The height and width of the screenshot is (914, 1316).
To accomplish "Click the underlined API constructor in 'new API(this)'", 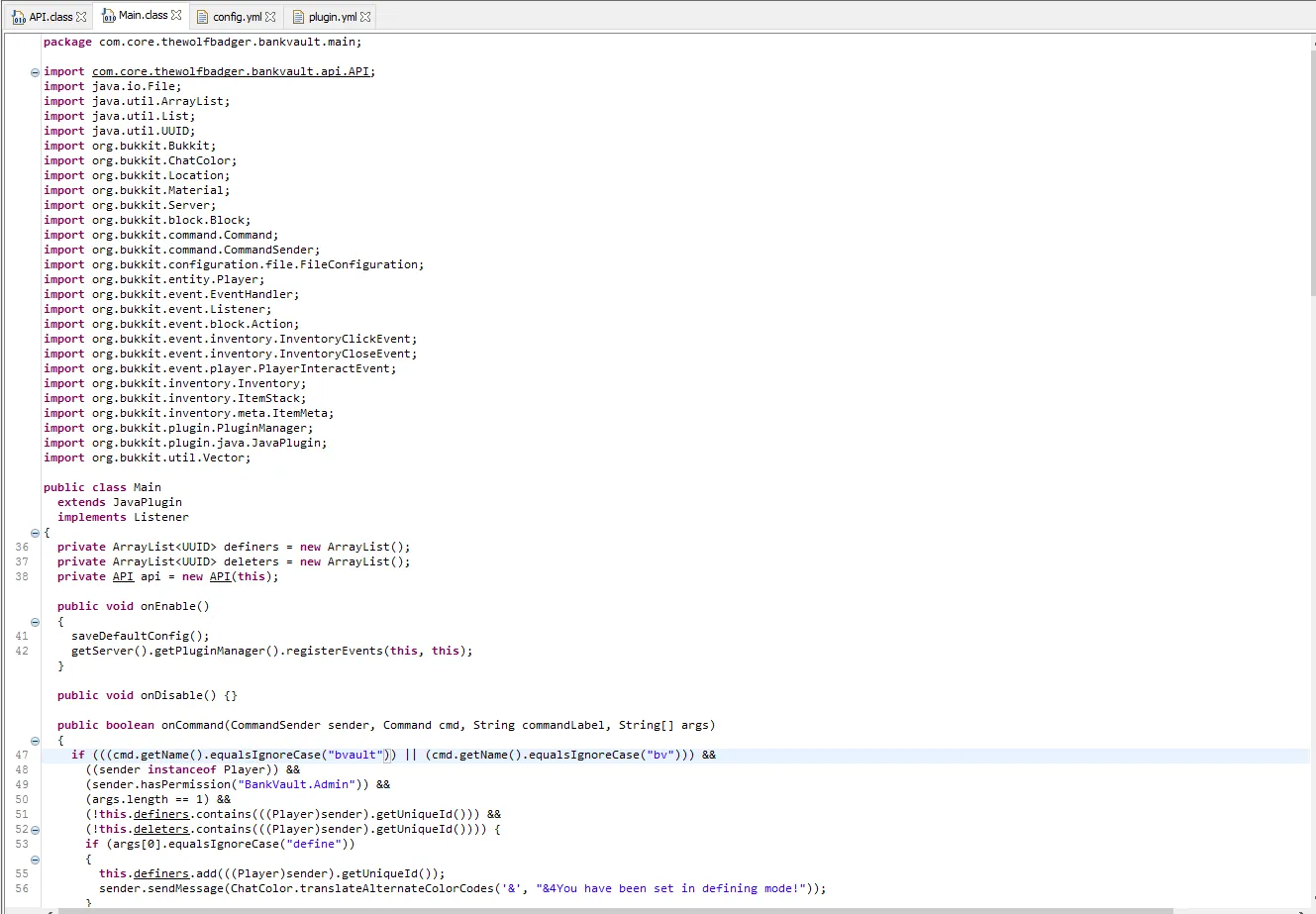I will (x=220, y=576).
